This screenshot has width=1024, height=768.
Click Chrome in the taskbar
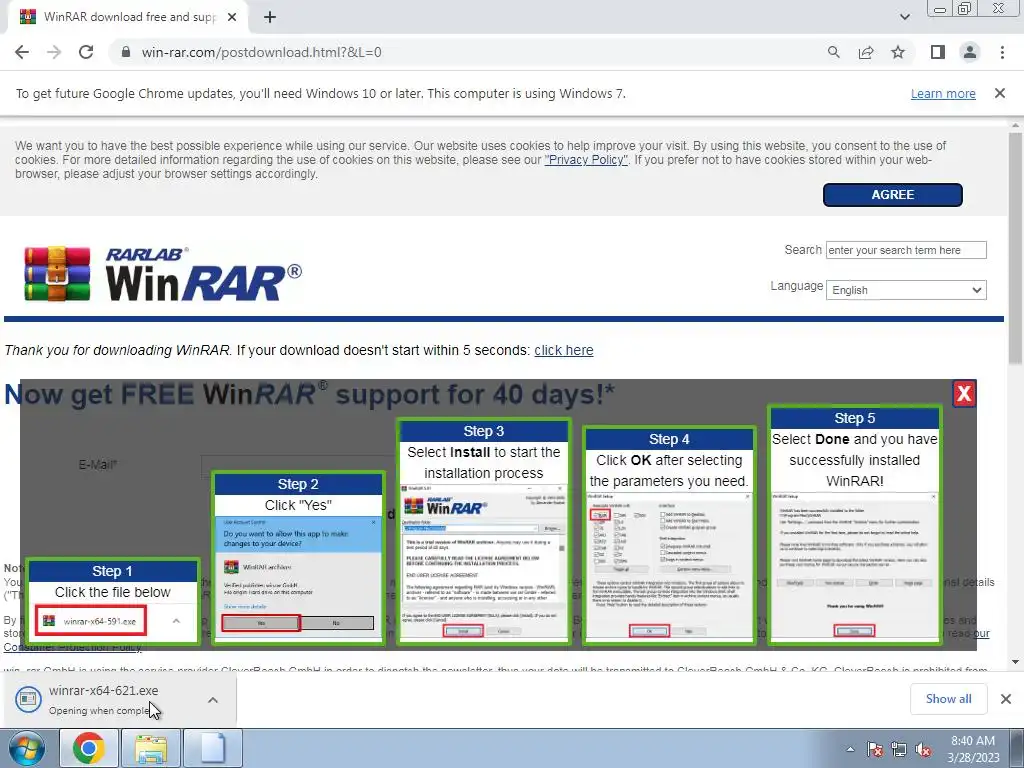89,748
